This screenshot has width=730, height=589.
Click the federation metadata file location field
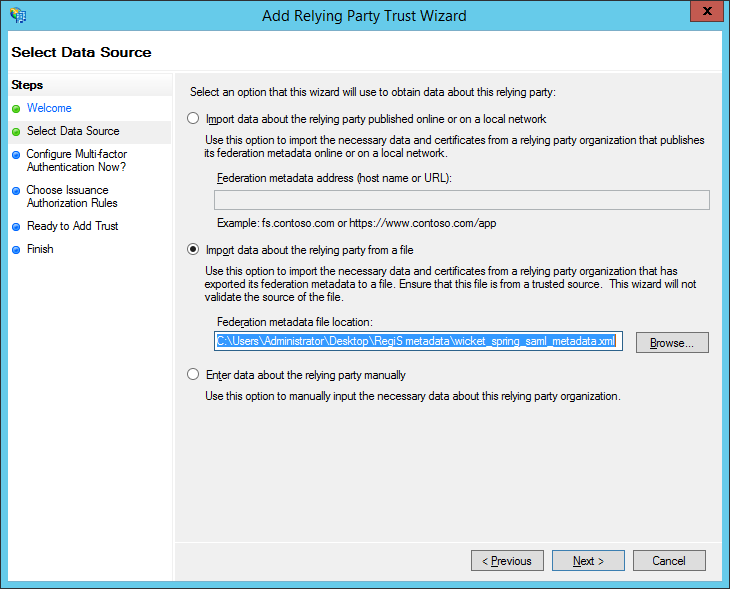point(419,342)
